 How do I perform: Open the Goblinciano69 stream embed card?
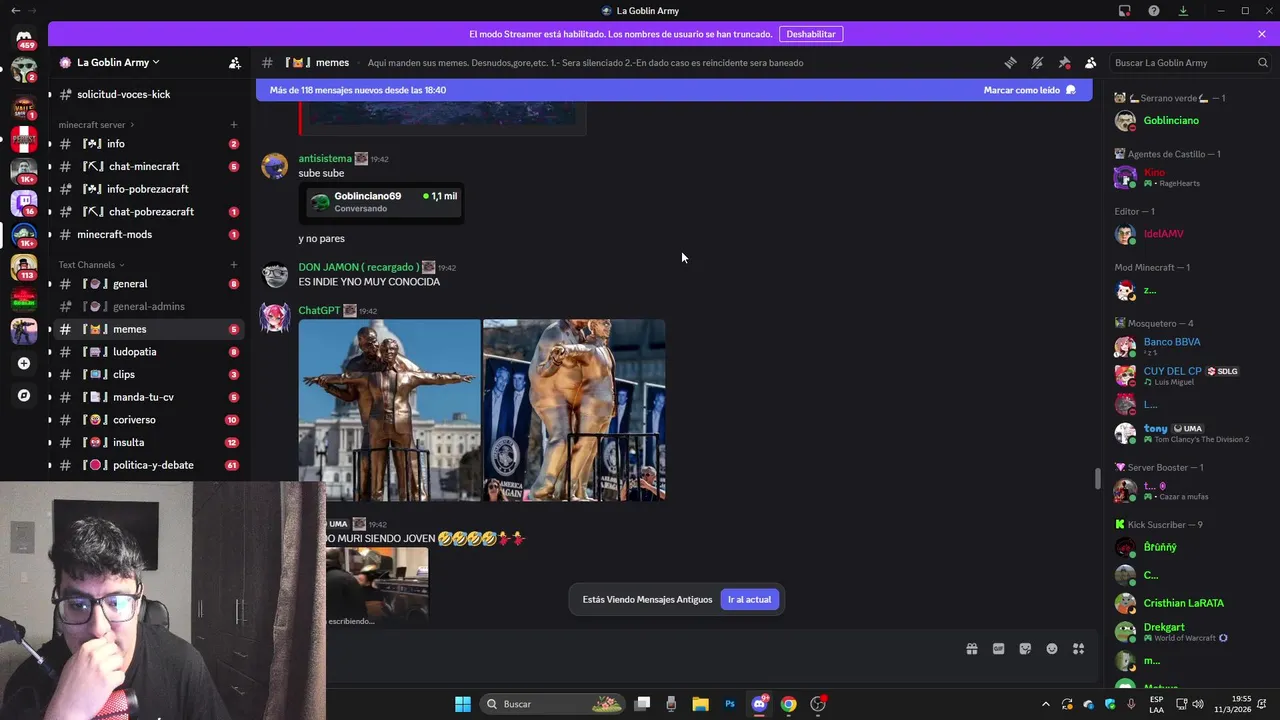tap(381, 202)
